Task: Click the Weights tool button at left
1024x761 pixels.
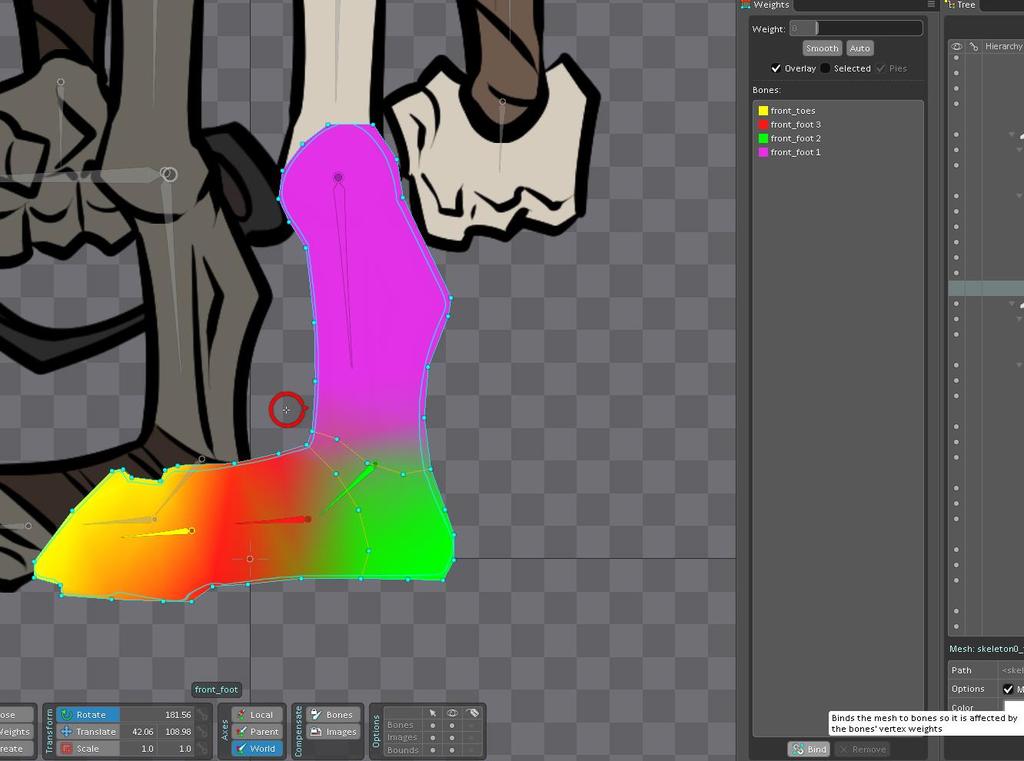Action: click(16, 732)
